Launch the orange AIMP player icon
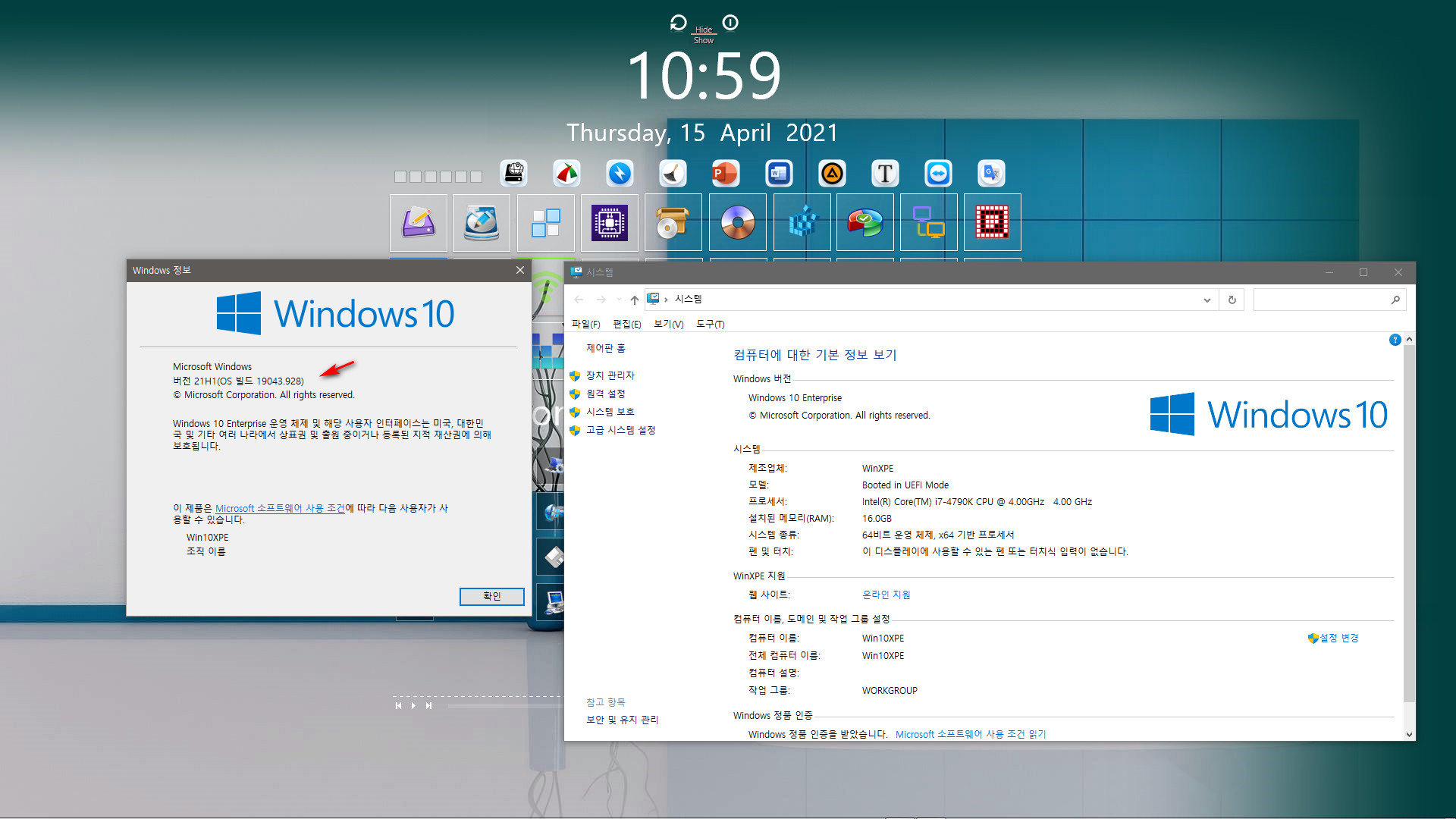Viewport: 1456px width, 819px height. (832, 173)
